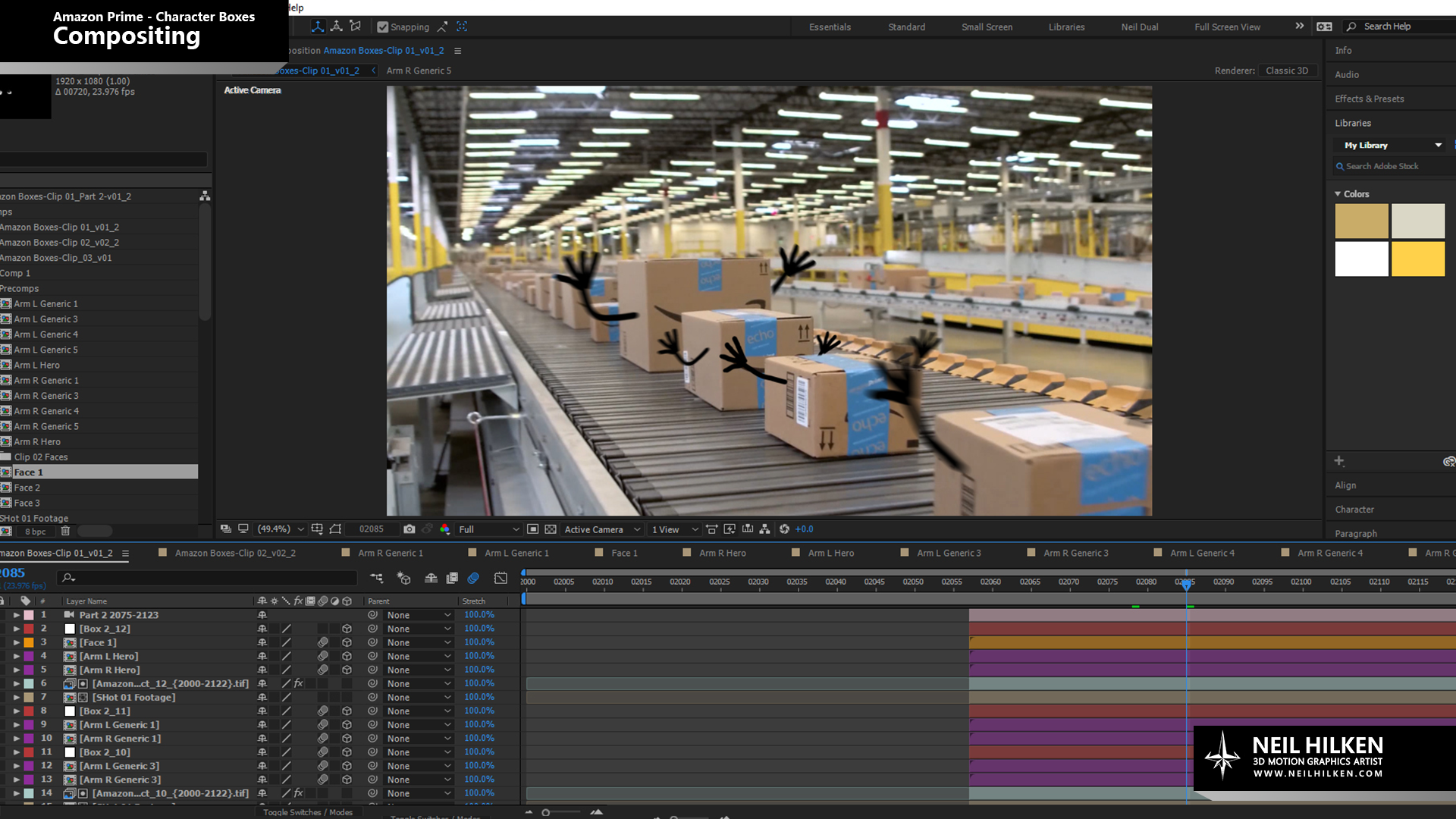Select the bright yellow color swatch
This screenshot has width=1456, height=819.
[1418, 259]
